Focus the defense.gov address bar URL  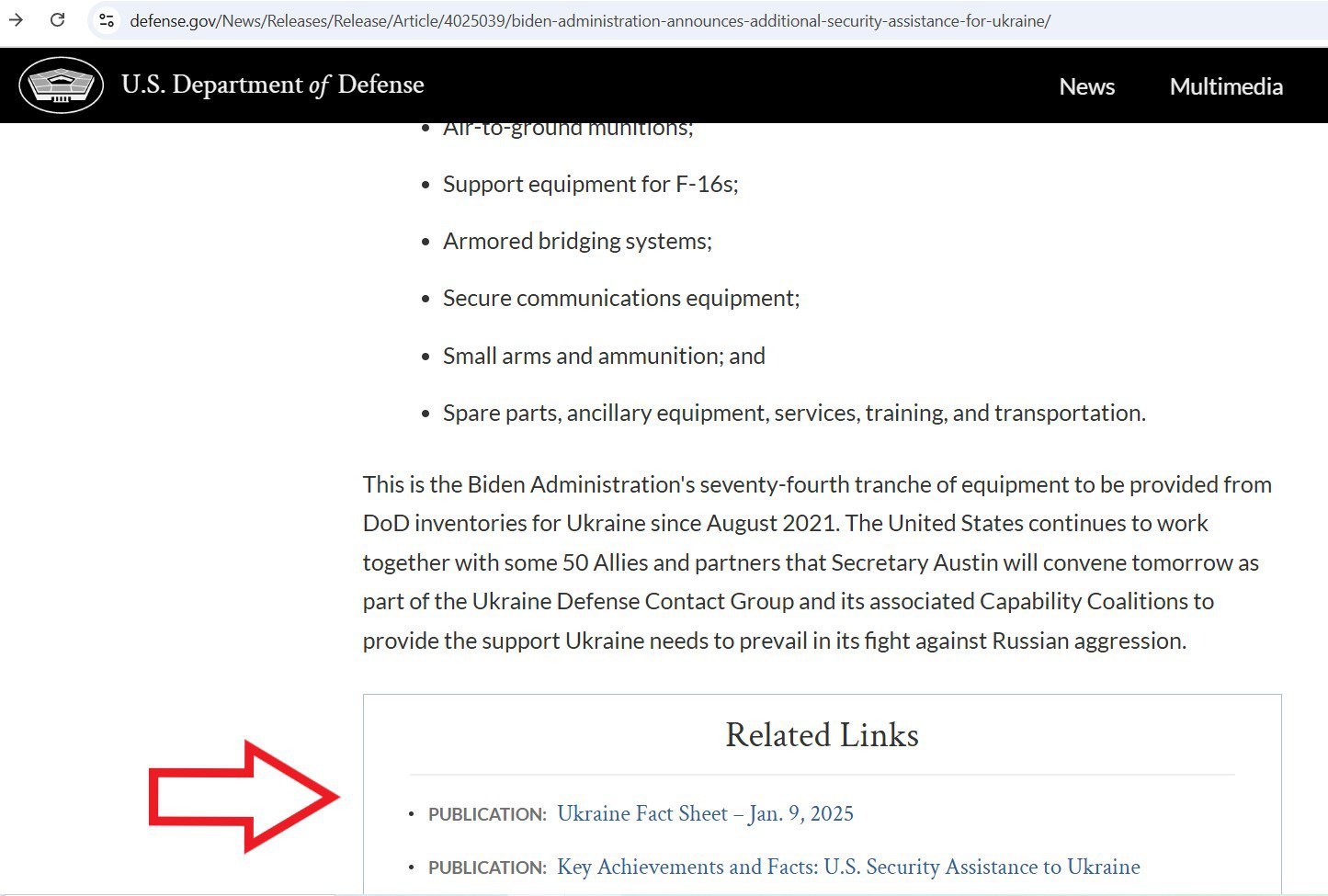589,20
